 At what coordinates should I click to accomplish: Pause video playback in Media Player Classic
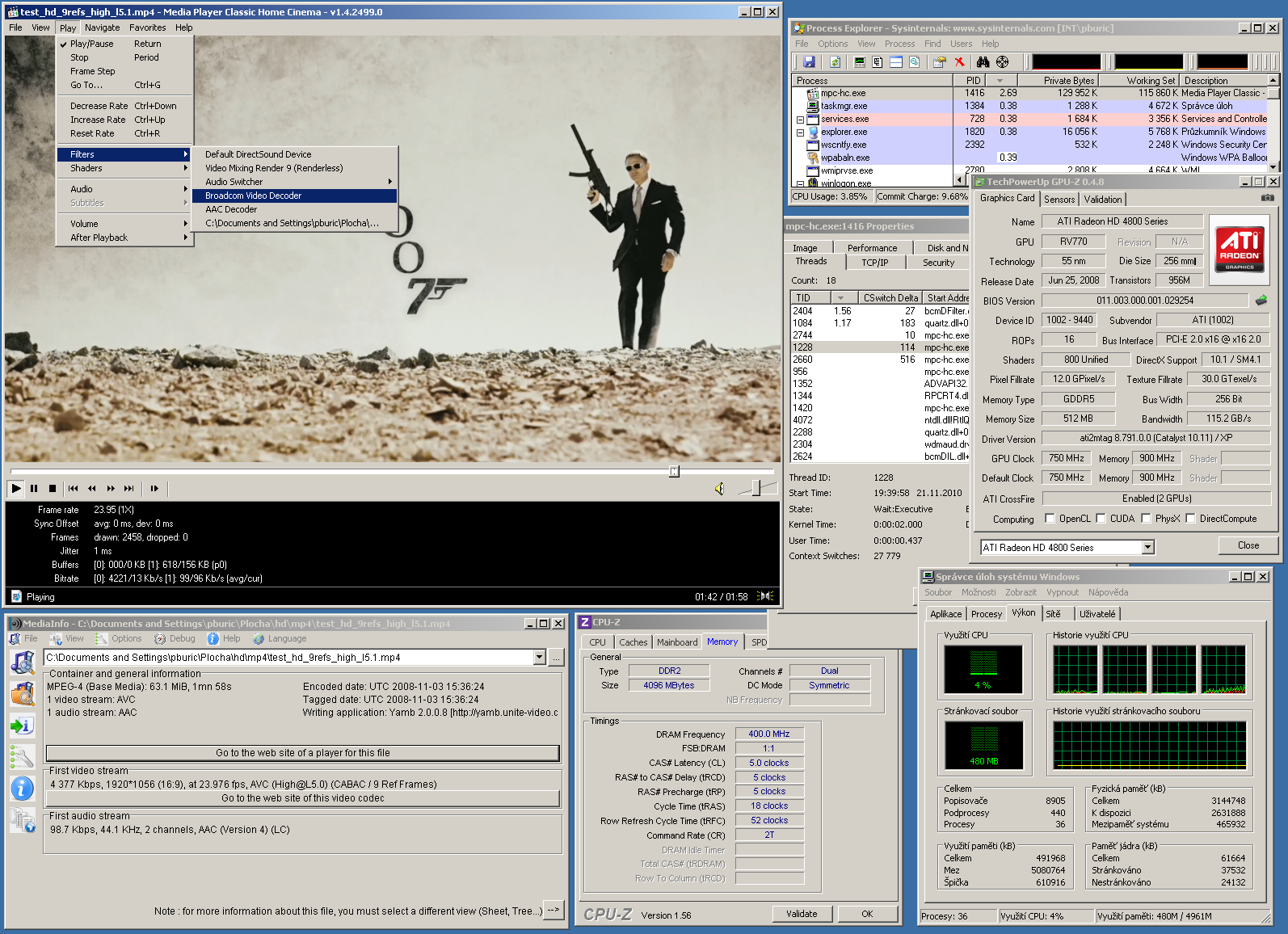[x=34, y=488]
